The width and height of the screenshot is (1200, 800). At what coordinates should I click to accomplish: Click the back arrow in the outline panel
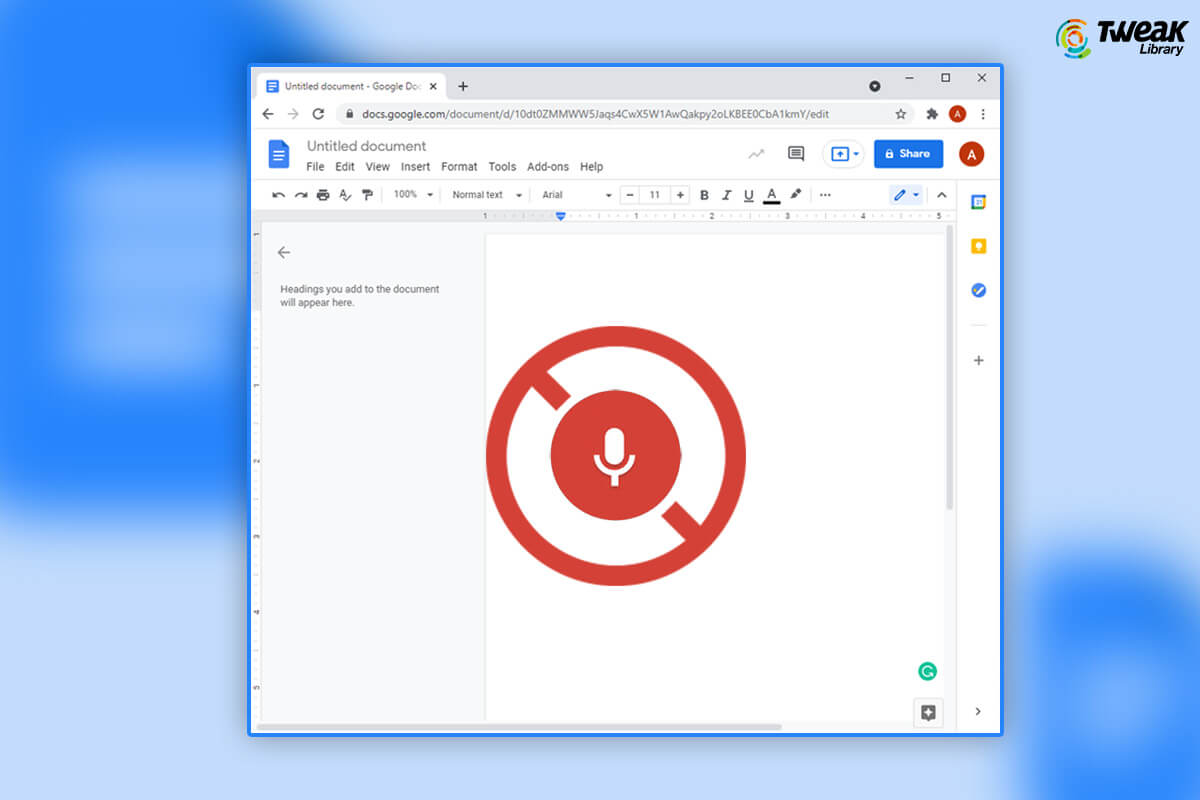coord(285,252)
